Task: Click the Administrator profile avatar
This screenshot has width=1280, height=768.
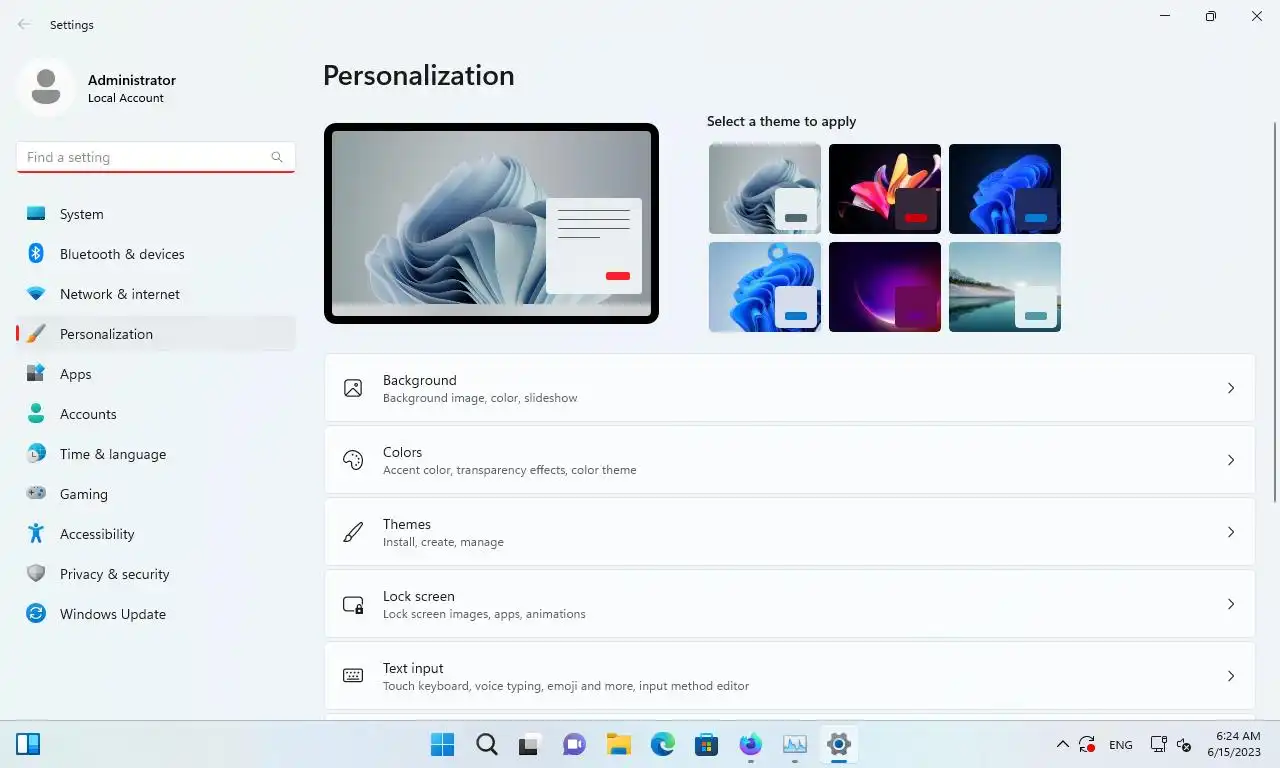Action: [45, 87]
